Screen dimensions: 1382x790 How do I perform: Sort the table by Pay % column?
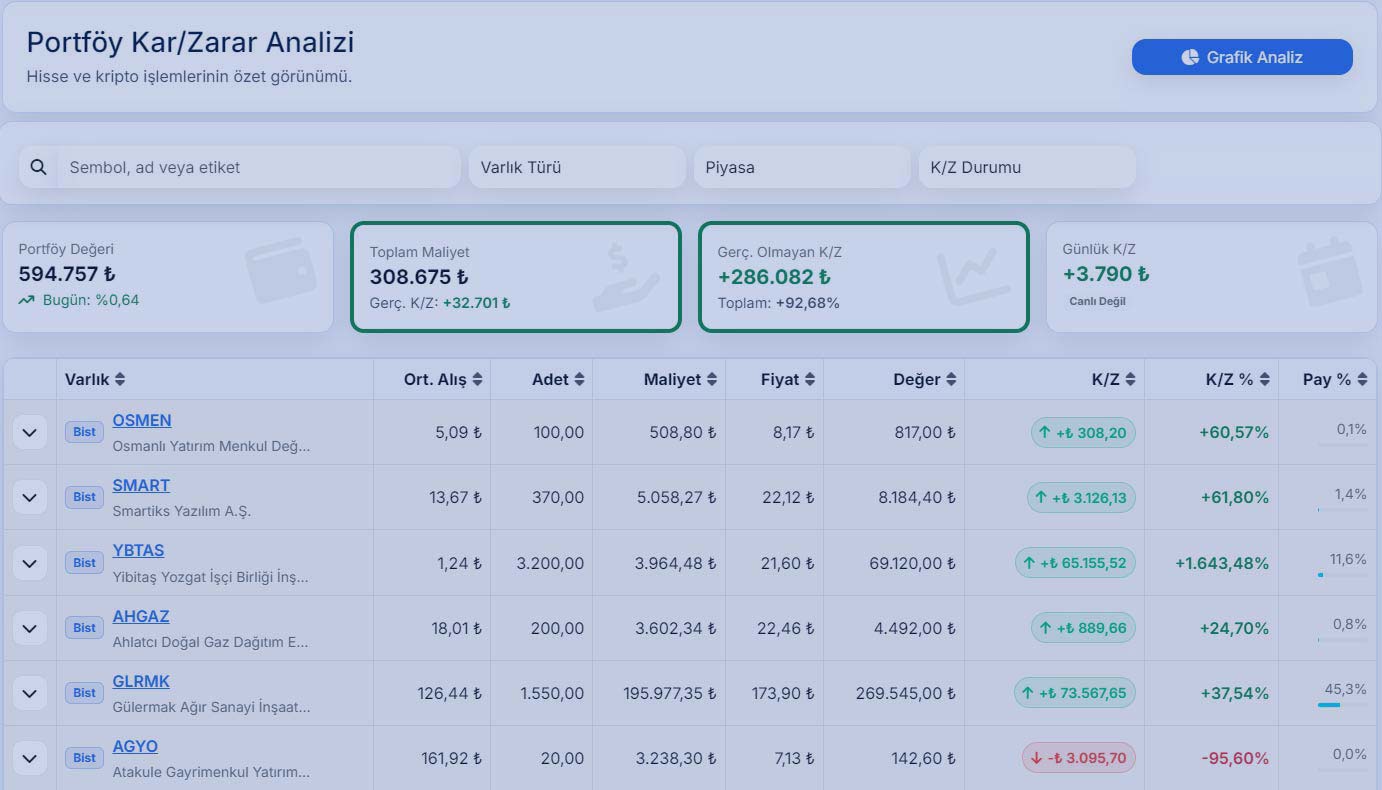click(1335, 379)
